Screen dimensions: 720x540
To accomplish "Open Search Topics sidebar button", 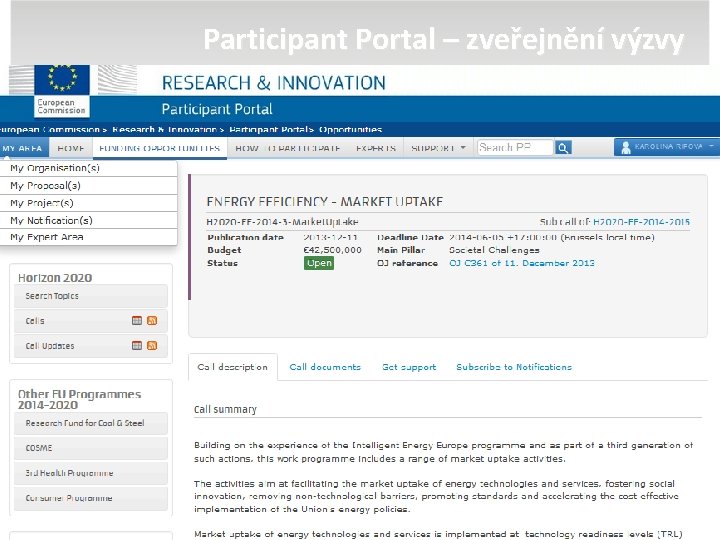I will [91, 296].
